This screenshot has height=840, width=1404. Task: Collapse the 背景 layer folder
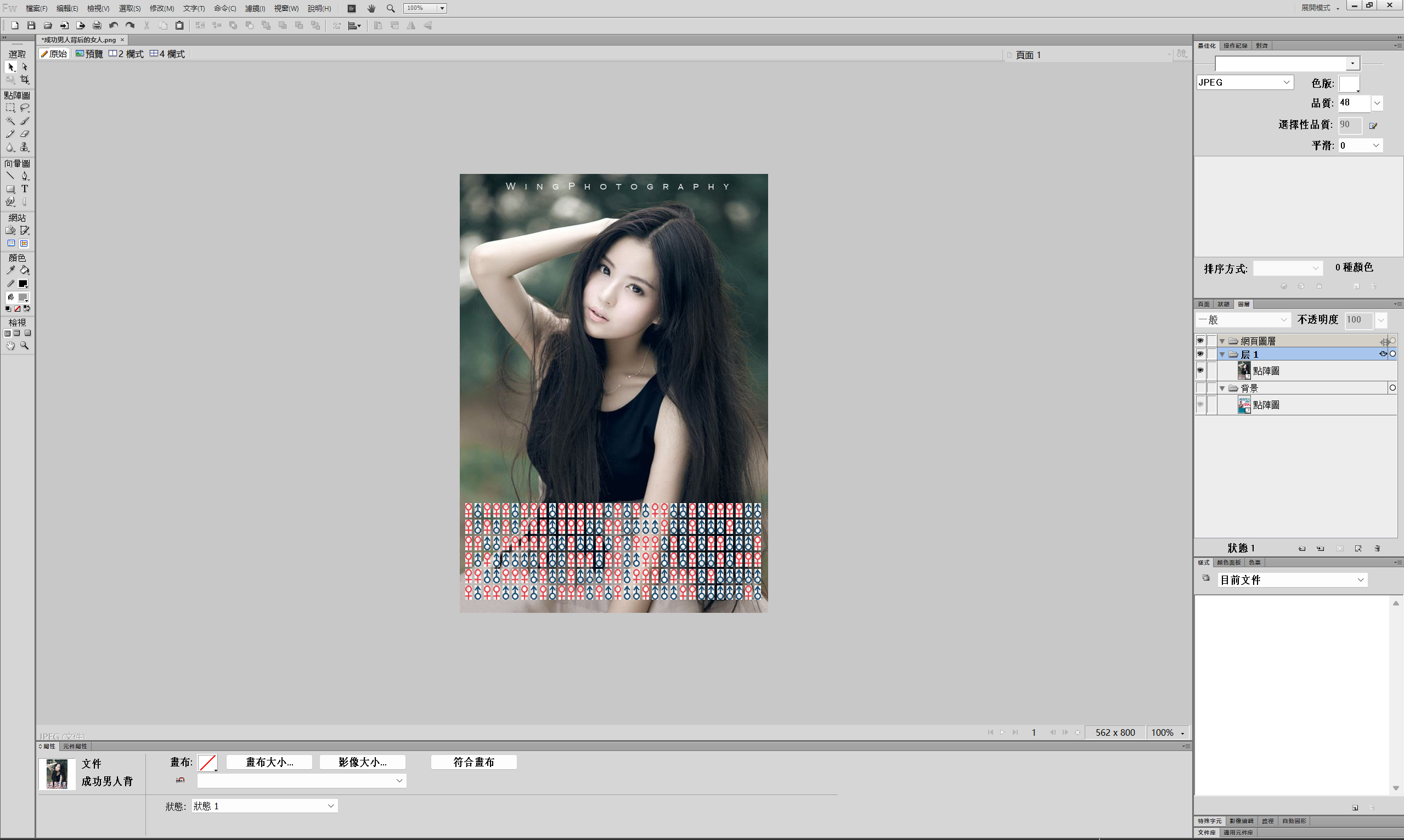1222,388
